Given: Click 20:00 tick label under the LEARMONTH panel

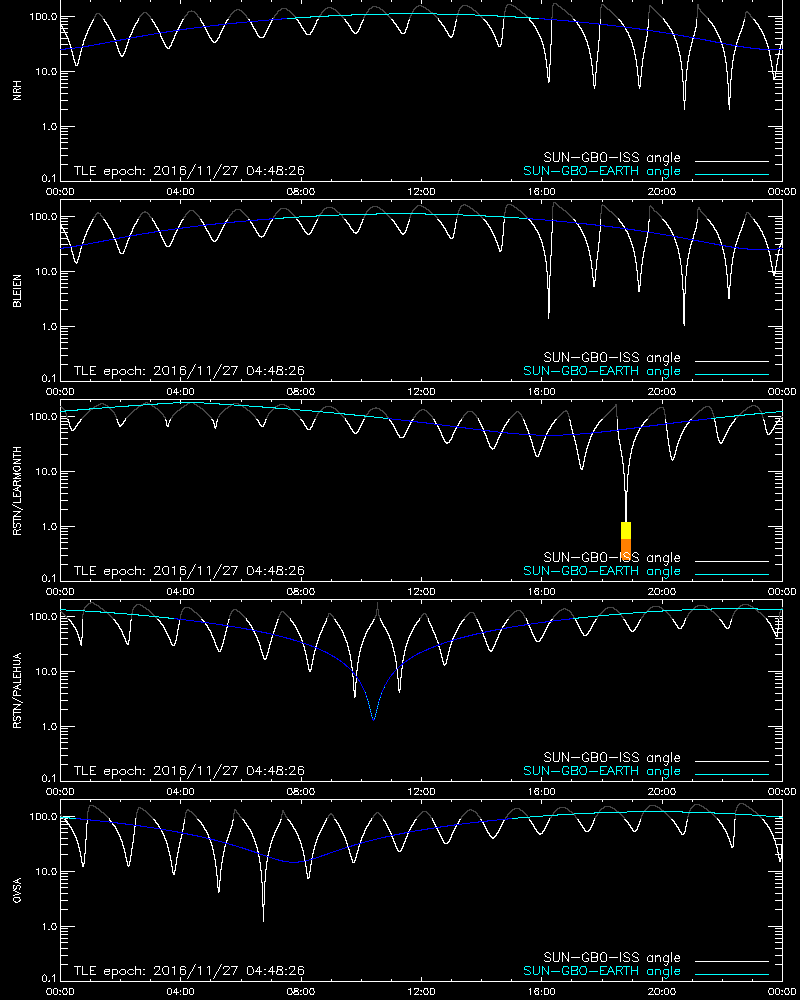Looking at the screenshot, I should coord(662,591).
